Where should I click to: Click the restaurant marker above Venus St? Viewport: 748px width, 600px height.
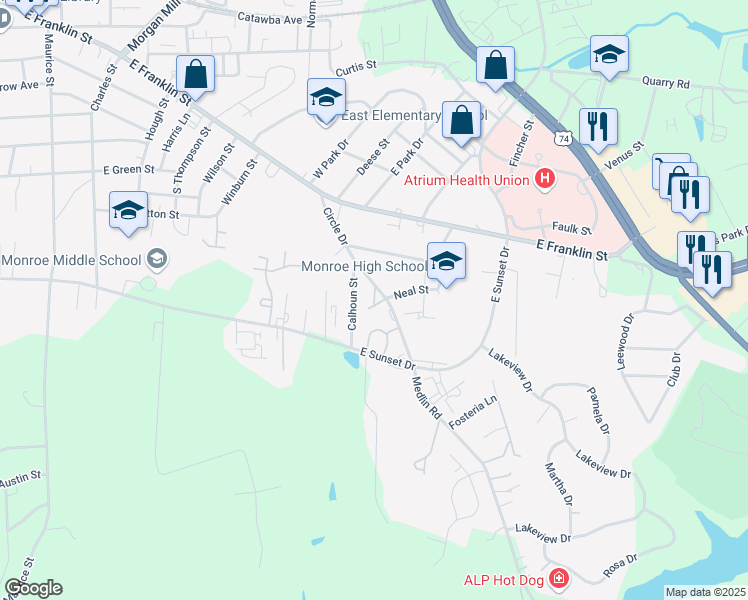coord(598,131)
